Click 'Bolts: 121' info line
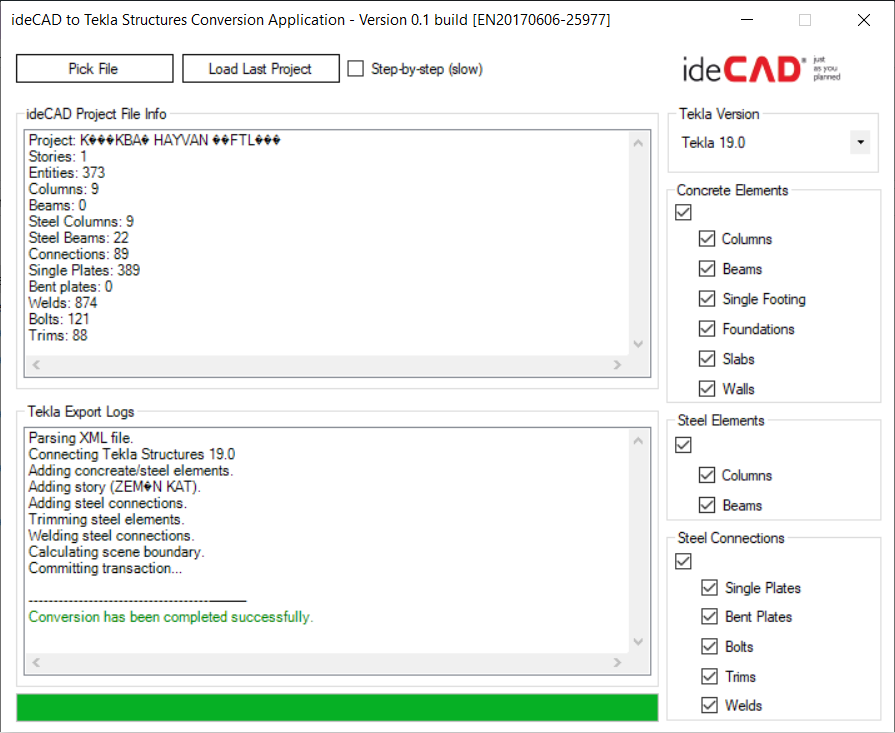 (x=59, y=319)
